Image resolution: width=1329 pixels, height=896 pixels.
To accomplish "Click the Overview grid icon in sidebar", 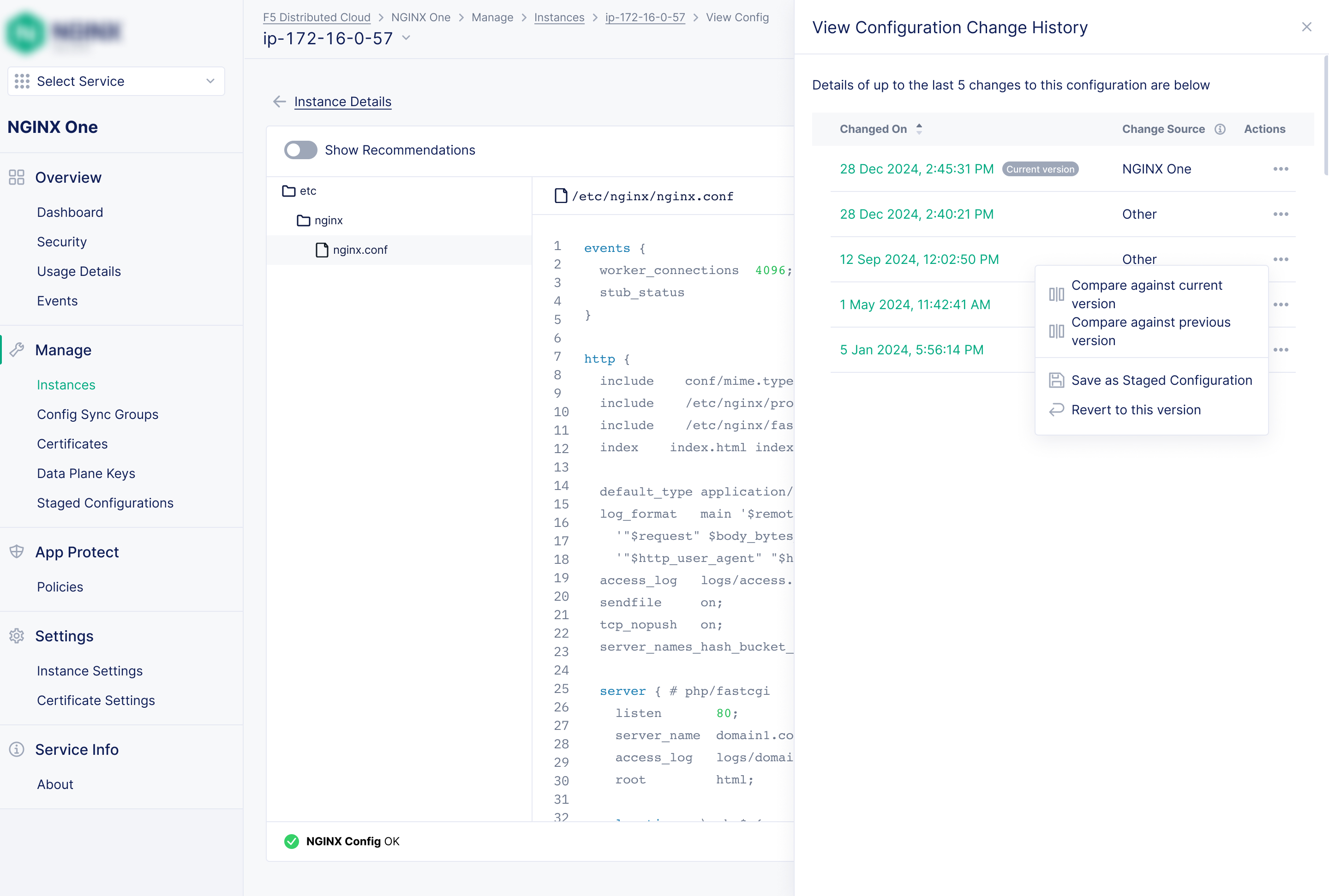I will [x=17, y=178].
